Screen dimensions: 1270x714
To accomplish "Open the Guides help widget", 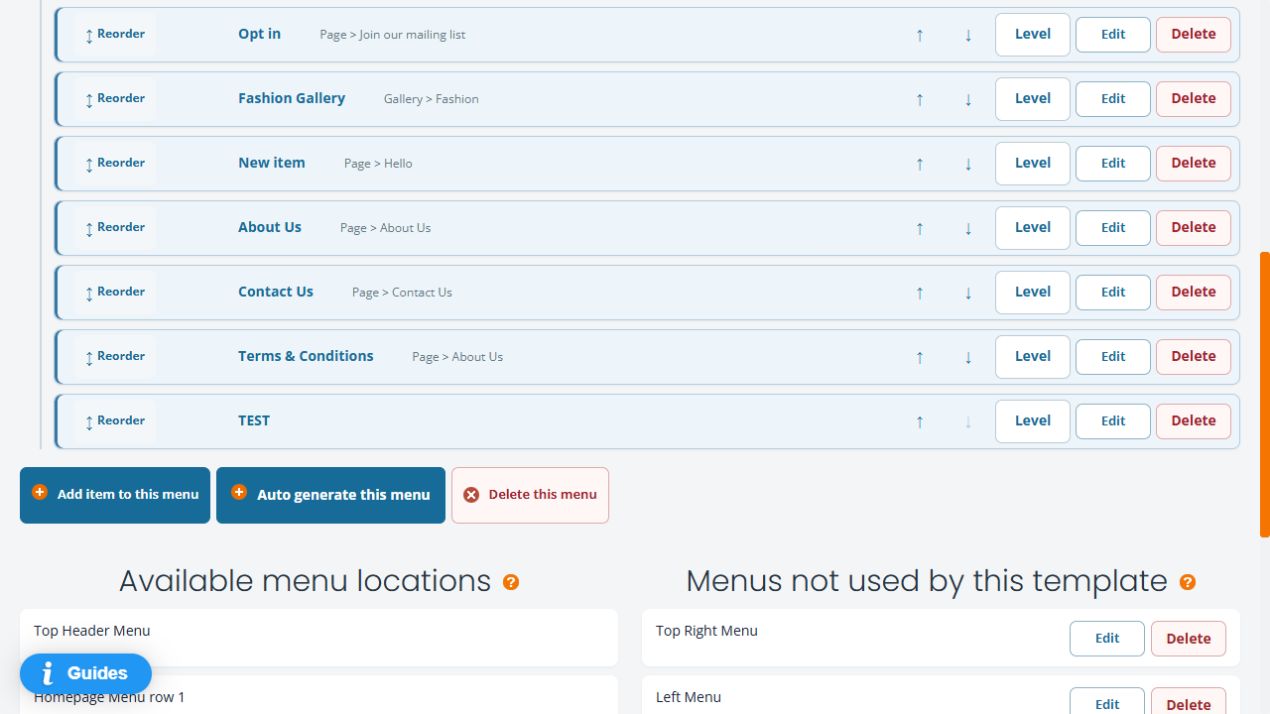I will (86, 674).
